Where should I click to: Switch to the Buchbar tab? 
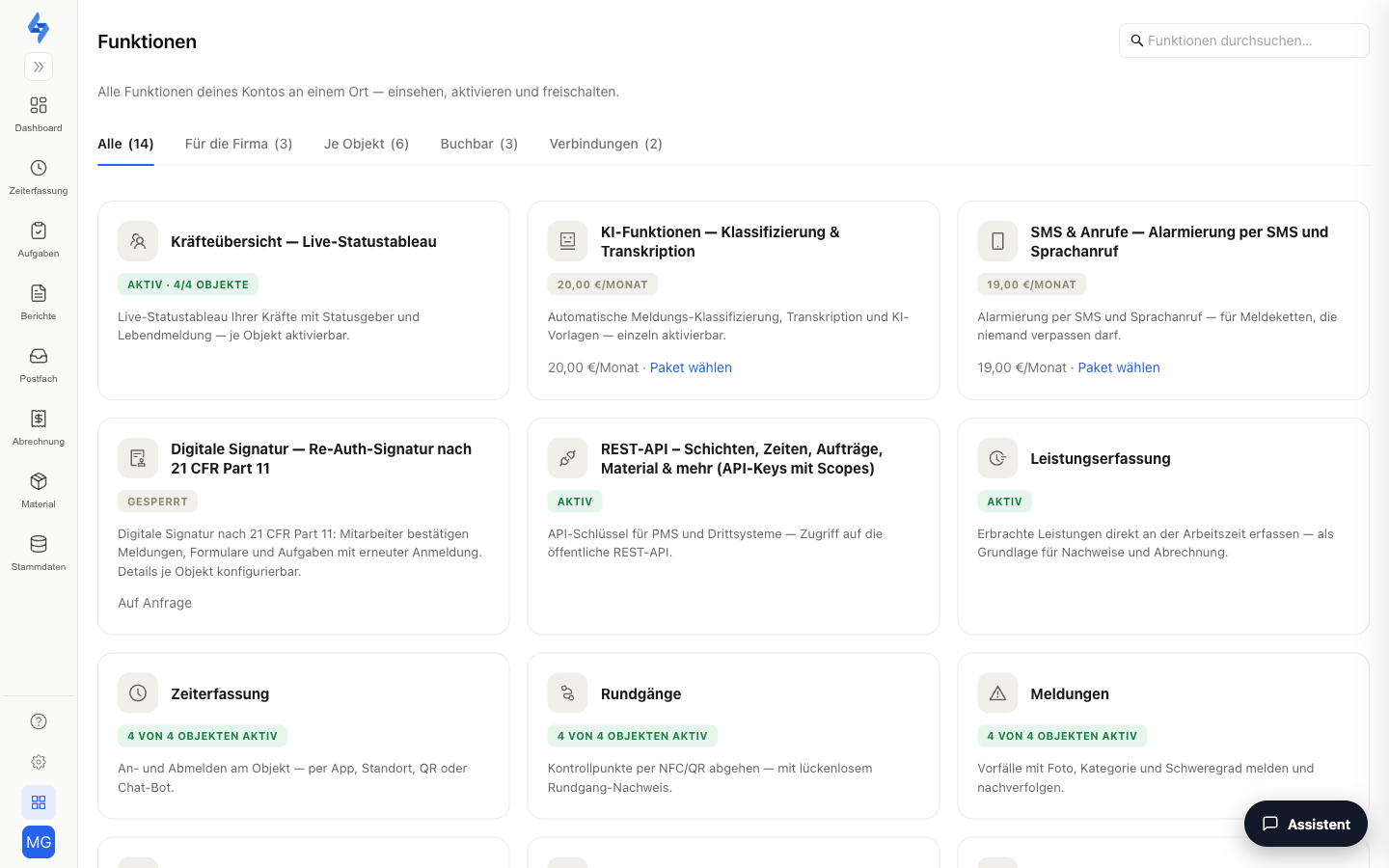pyautogui.click(x=479, y=144)
